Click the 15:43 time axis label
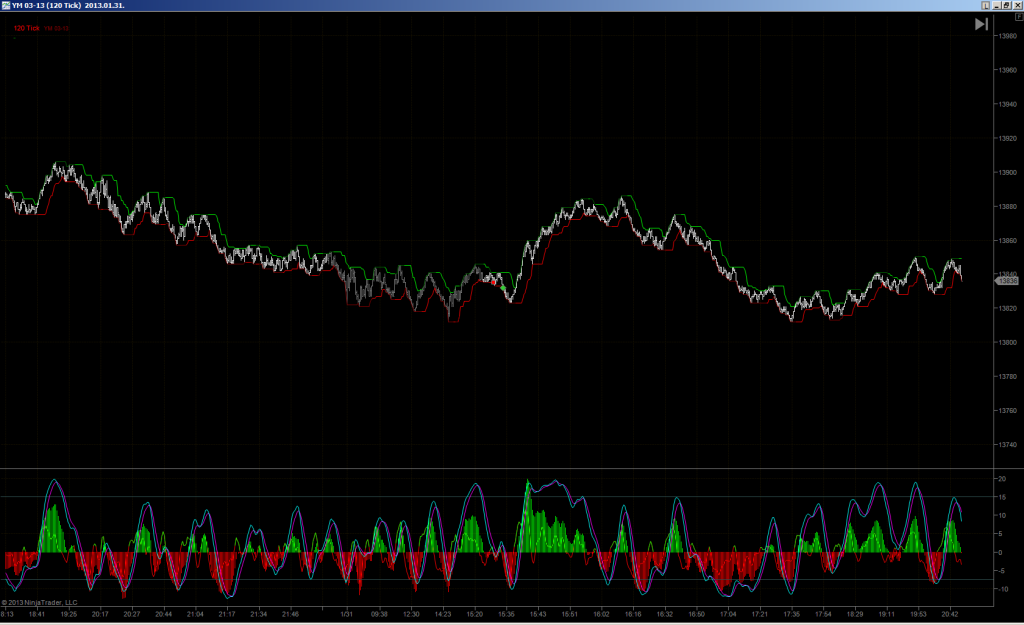This screenshot has height=625, width=1024. tap(538, 614)
